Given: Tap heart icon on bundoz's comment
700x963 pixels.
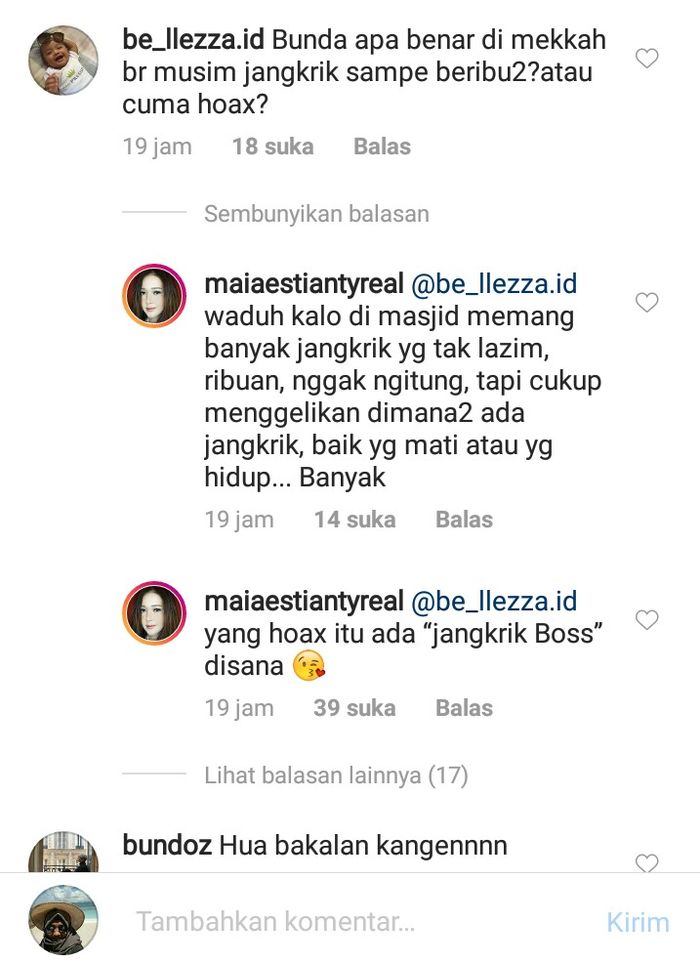Looking at the screenshot, I should click(647, 862).
